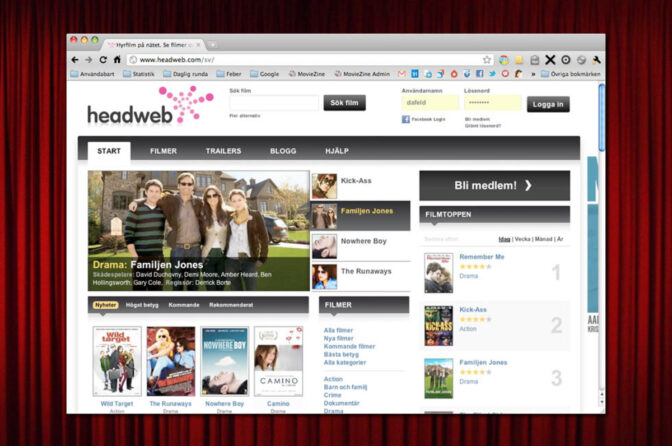Open the wrench settings menu
The width and height of the screenshot is (672, 446).
[597, 60]
